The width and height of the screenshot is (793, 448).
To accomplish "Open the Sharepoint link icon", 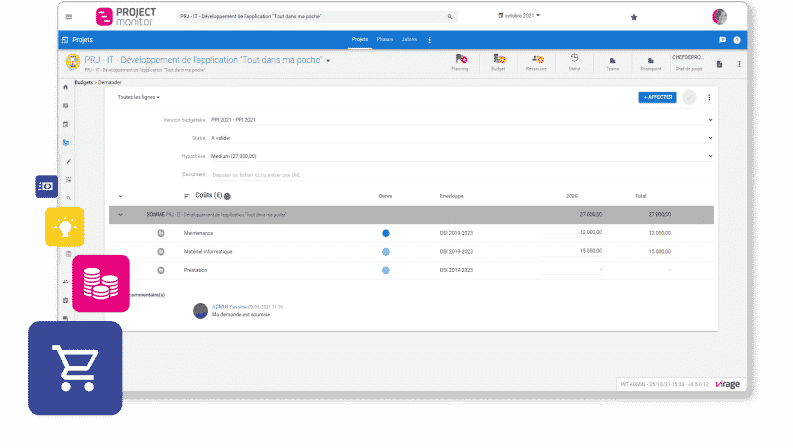I will (x=650, y=61).
